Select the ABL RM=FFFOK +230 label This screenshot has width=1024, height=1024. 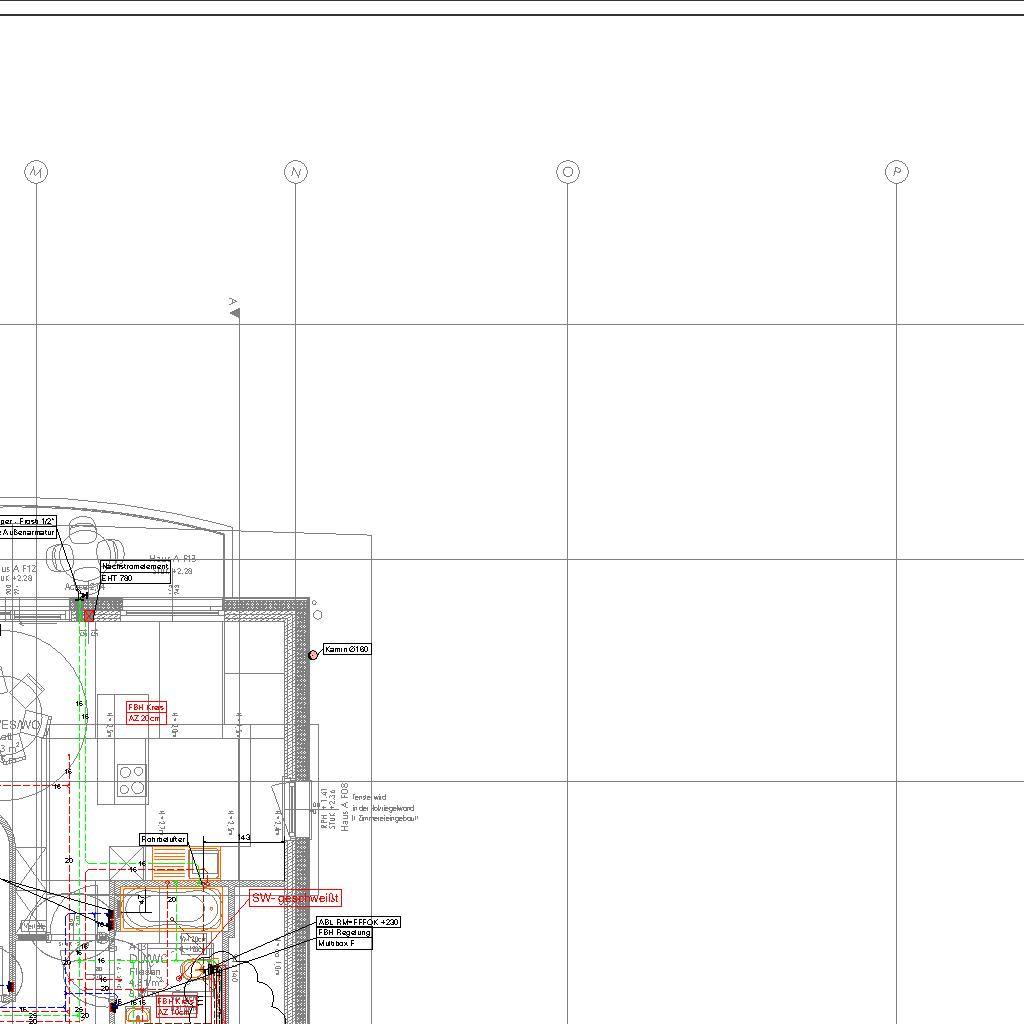[x=358, y=922]
